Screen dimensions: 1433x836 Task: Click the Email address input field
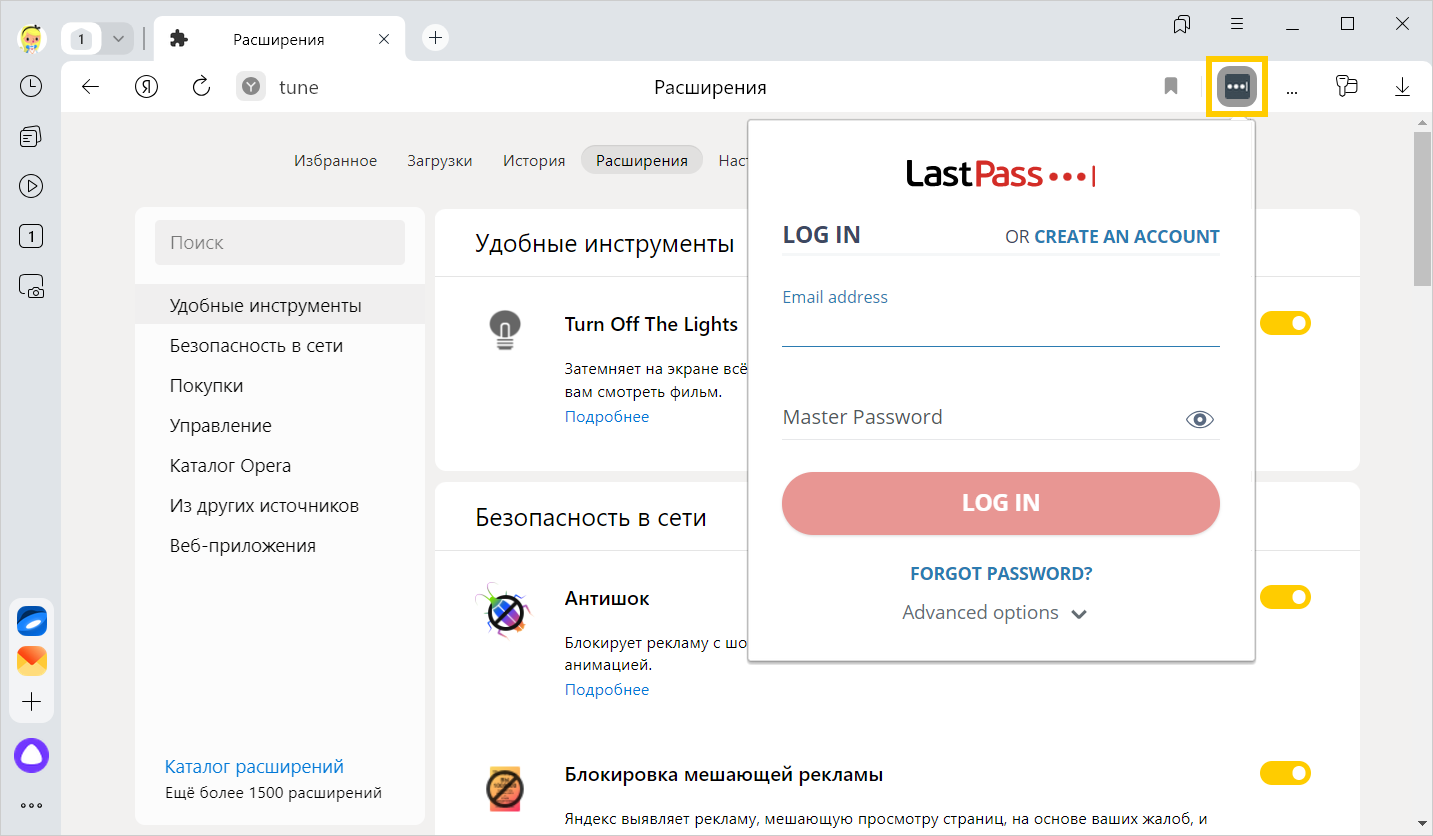(1000, 326)
